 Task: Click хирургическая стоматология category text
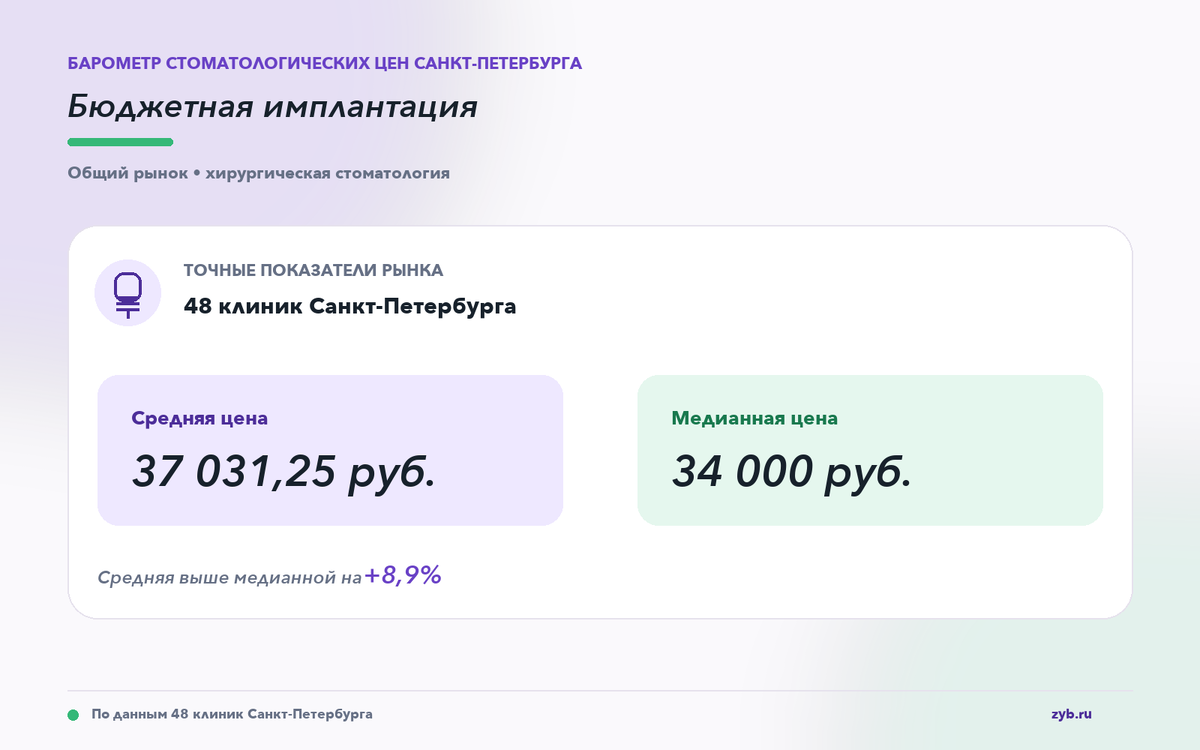point(327,173)
